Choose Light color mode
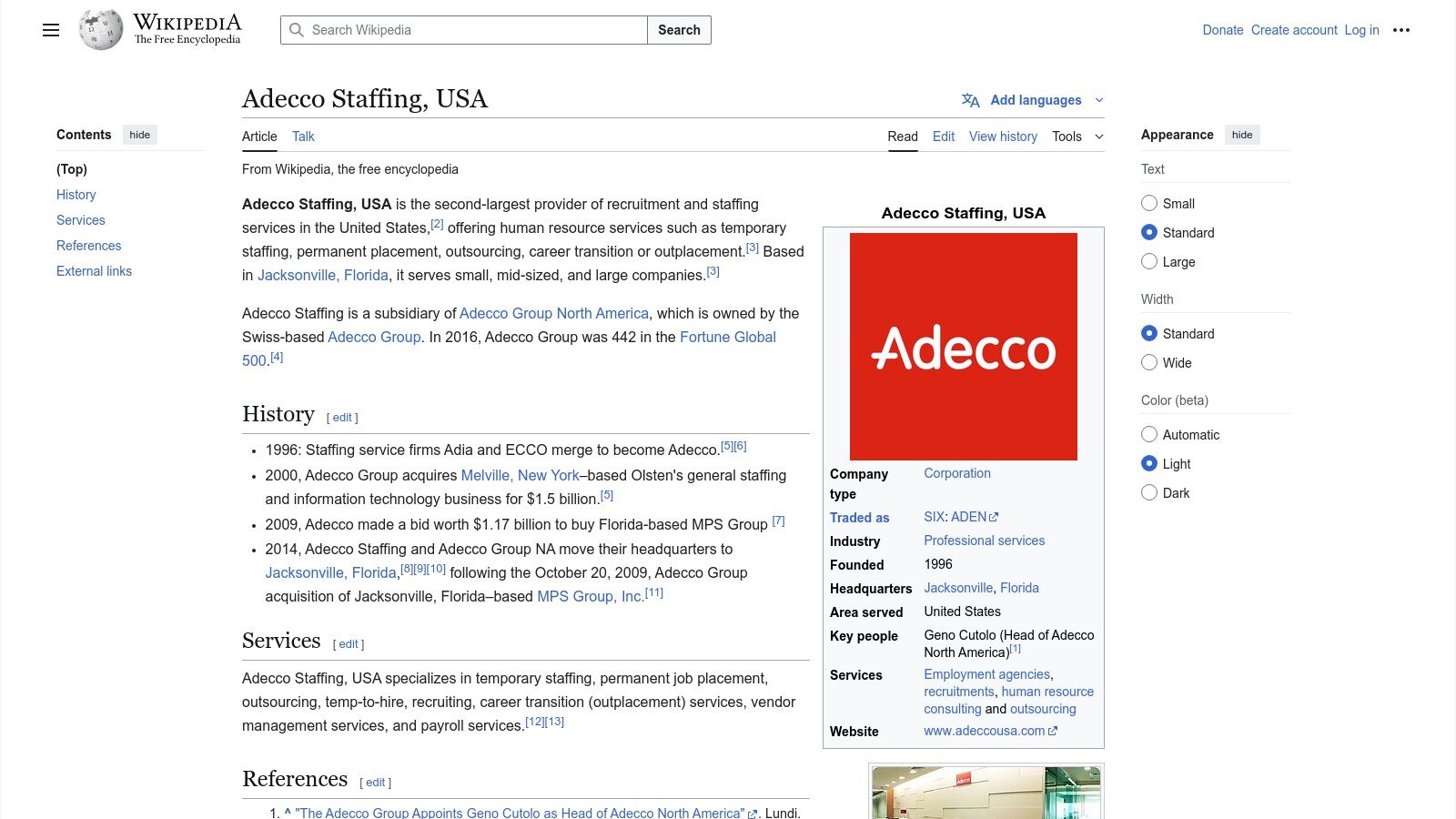Screen dimensions: 1456x819 click(x=1149, y=463)
